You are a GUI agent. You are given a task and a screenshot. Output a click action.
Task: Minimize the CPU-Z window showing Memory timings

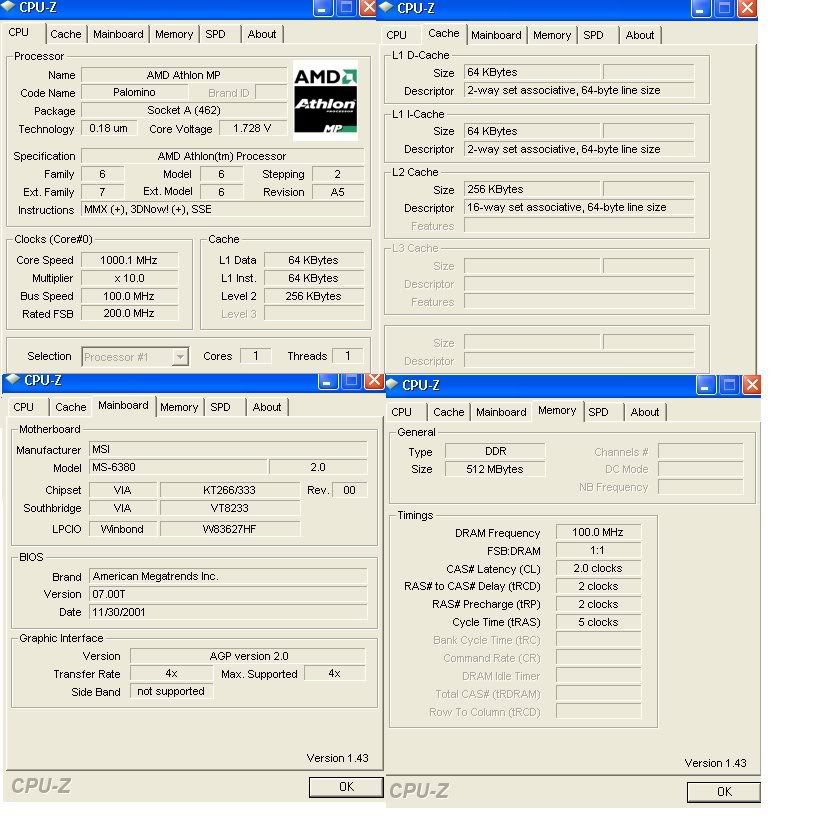(x=707, y=385)
